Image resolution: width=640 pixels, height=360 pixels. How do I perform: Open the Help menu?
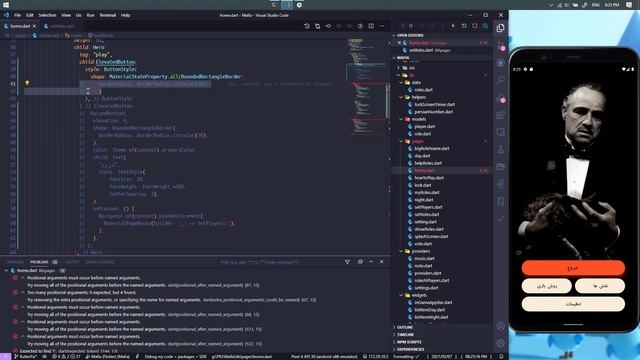pyautogui.click(x=125, y=15)
